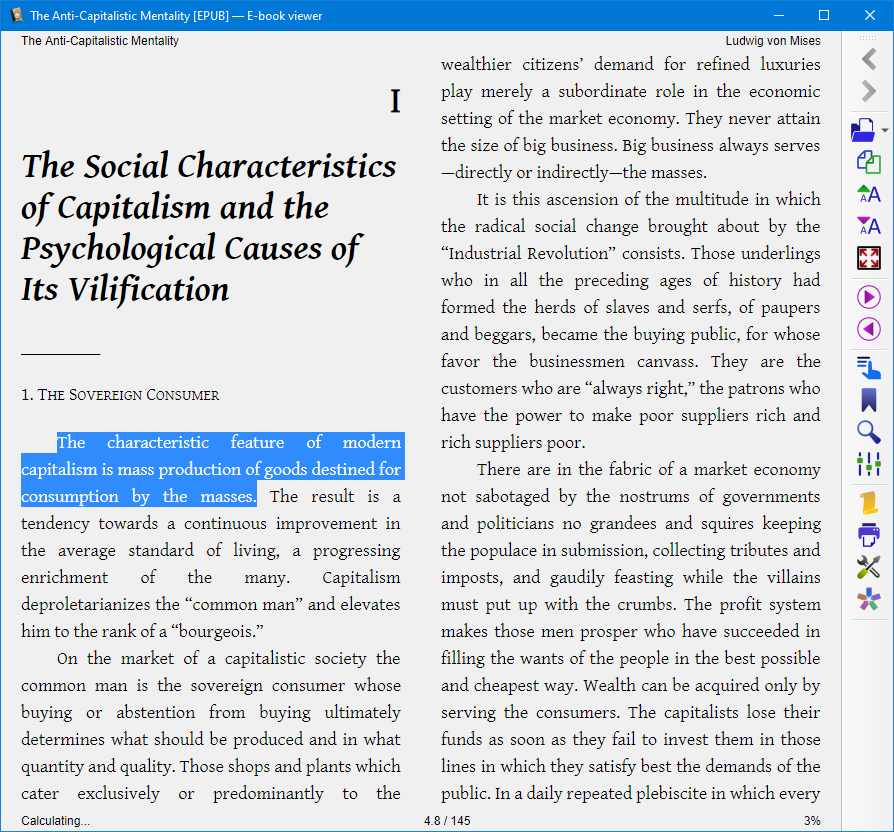Click header title The Anti-Capitalistic Mentality
This screenshot has height=832, width=894.
coord(100,40)
